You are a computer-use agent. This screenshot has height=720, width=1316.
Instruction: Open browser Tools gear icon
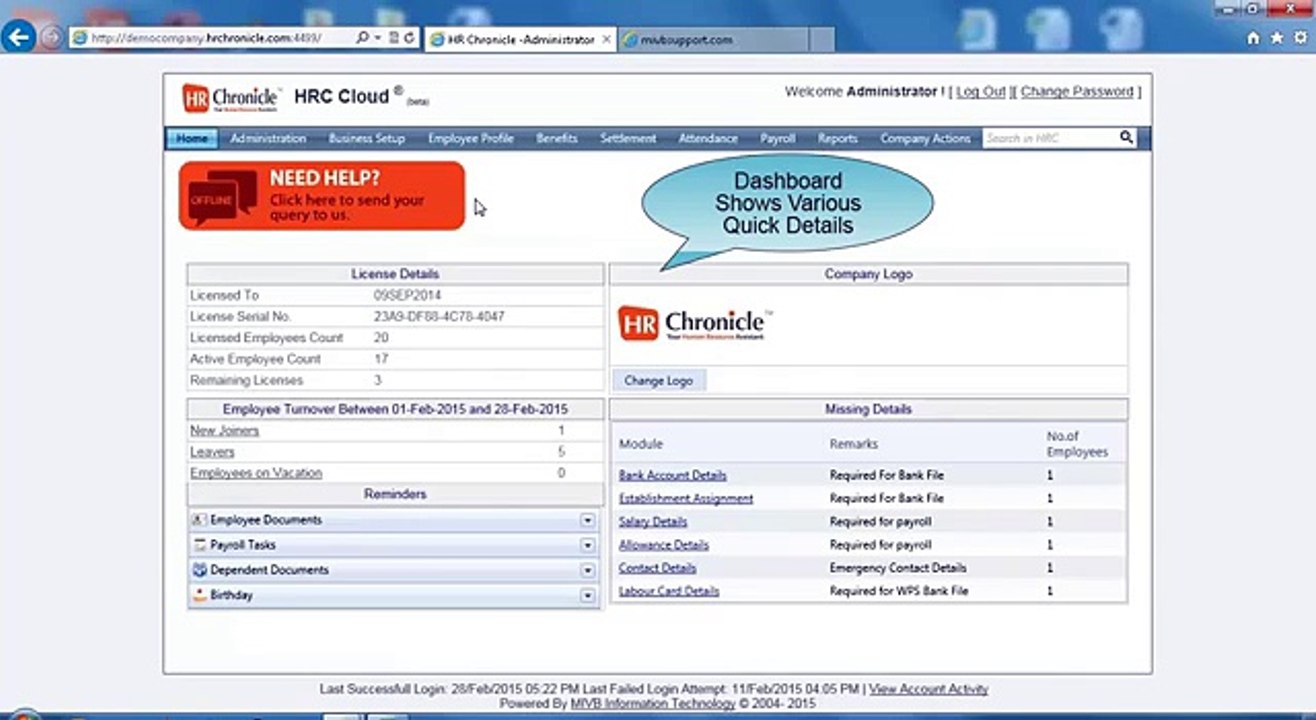pos(1299,38)
